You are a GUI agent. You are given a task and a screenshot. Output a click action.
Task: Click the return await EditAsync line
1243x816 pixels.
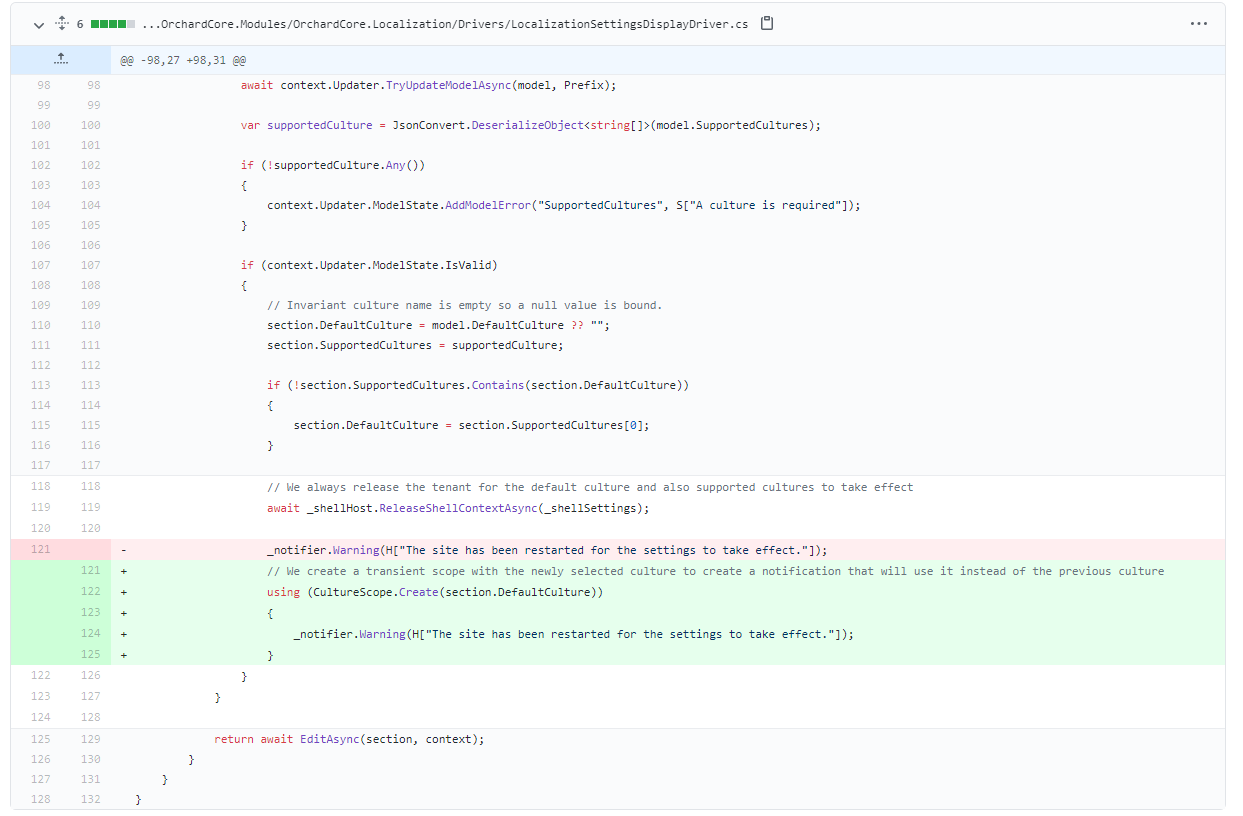pos(349,739)
